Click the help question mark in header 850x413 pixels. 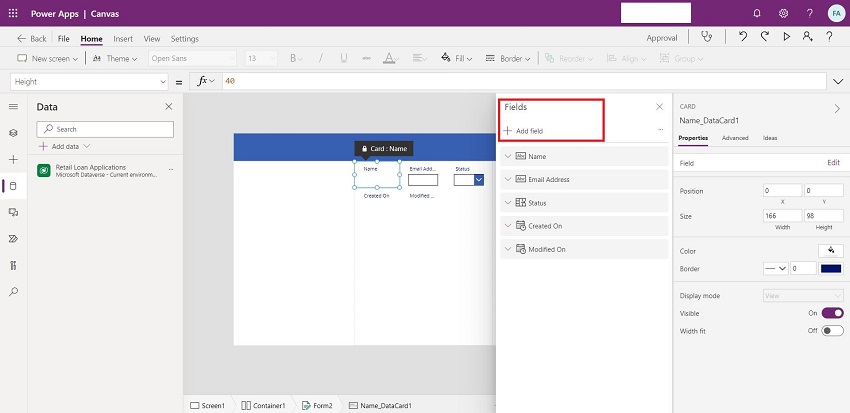[x=809, y=13]
